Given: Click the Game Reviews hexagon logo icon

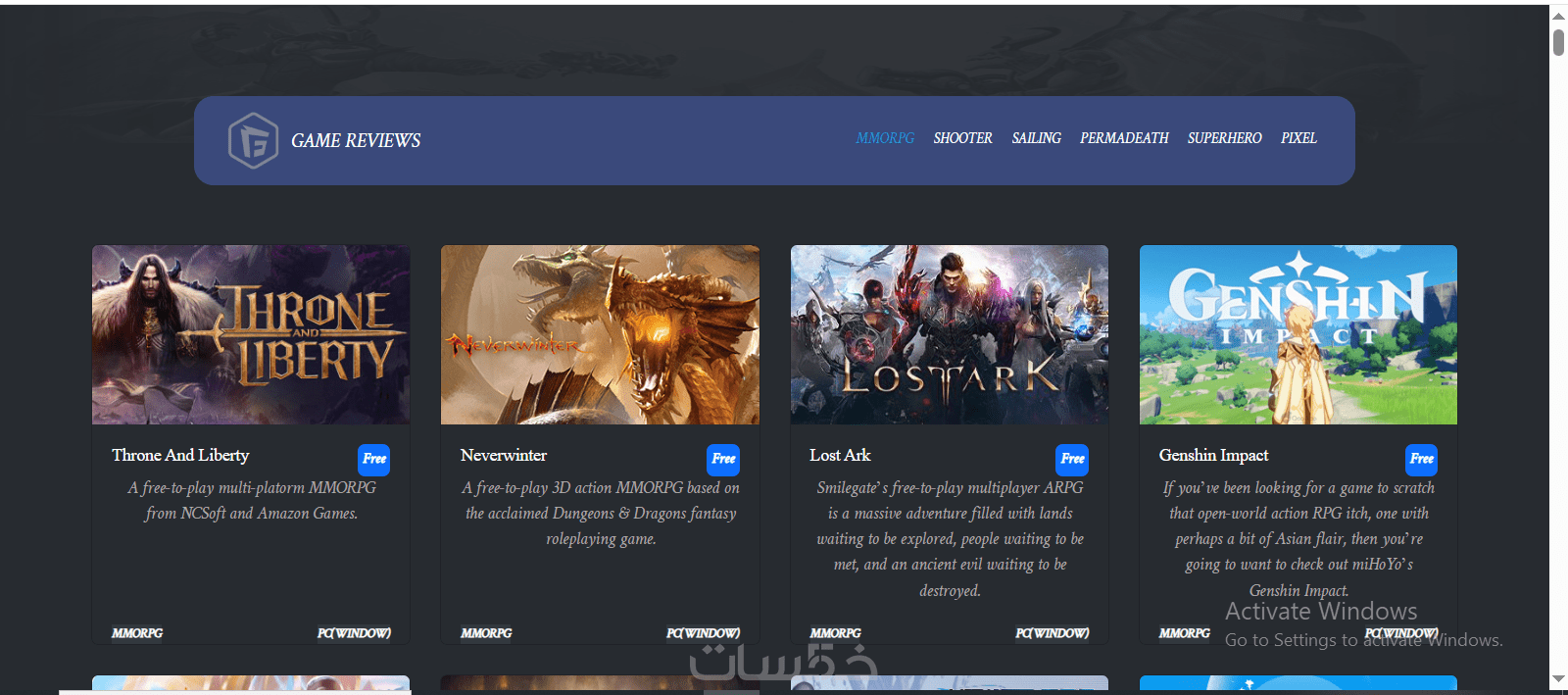Looking at the screenshot, I should [x=253, y=140].
